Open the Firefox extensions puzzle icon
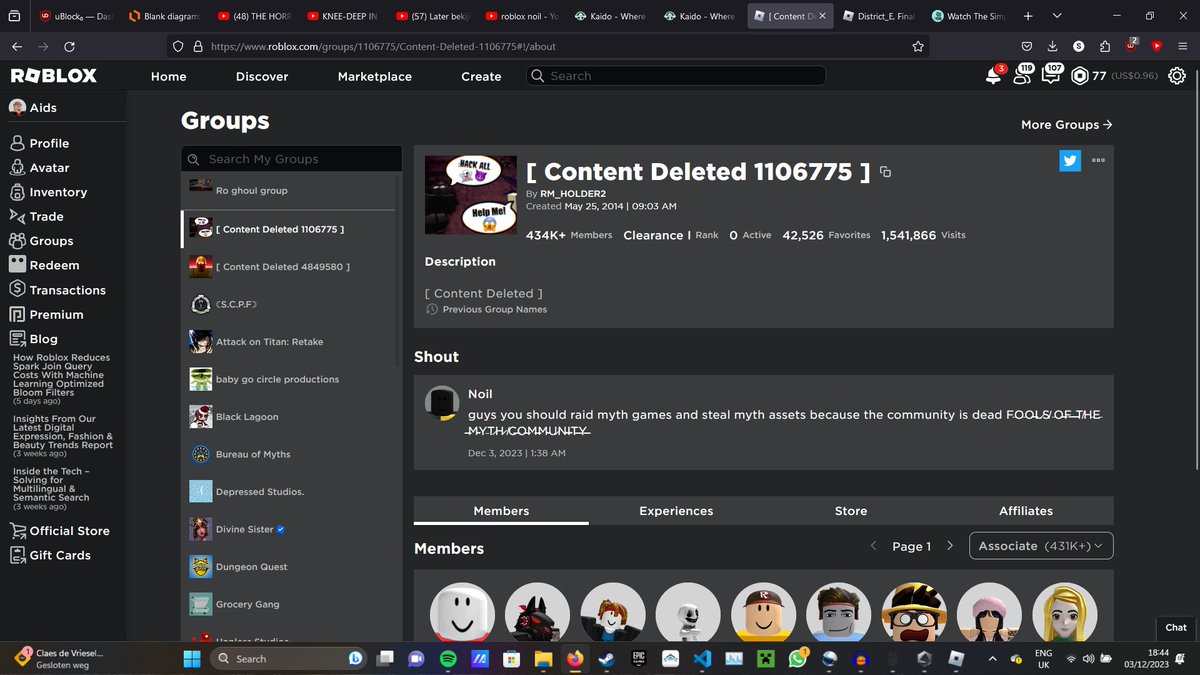 tap(1104, 46)
